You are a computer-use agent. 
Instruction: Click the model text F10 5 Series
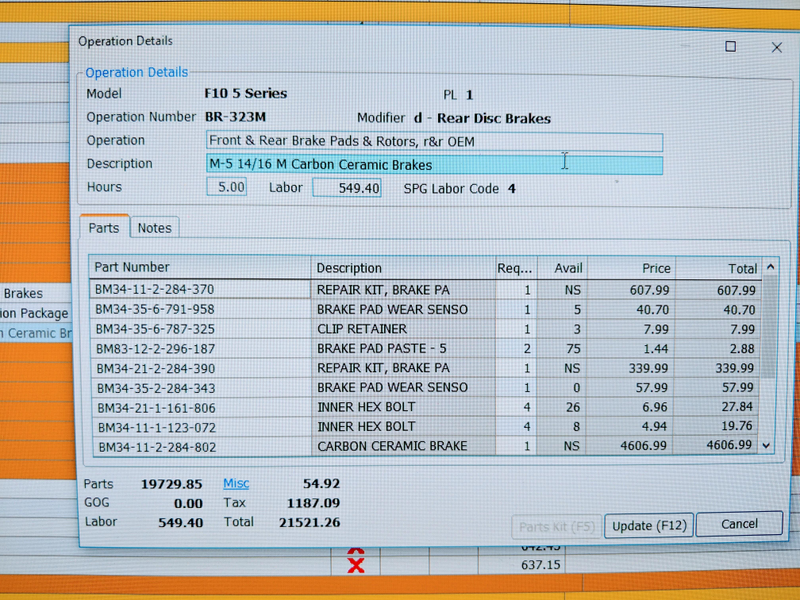click(x=245, y=93)
